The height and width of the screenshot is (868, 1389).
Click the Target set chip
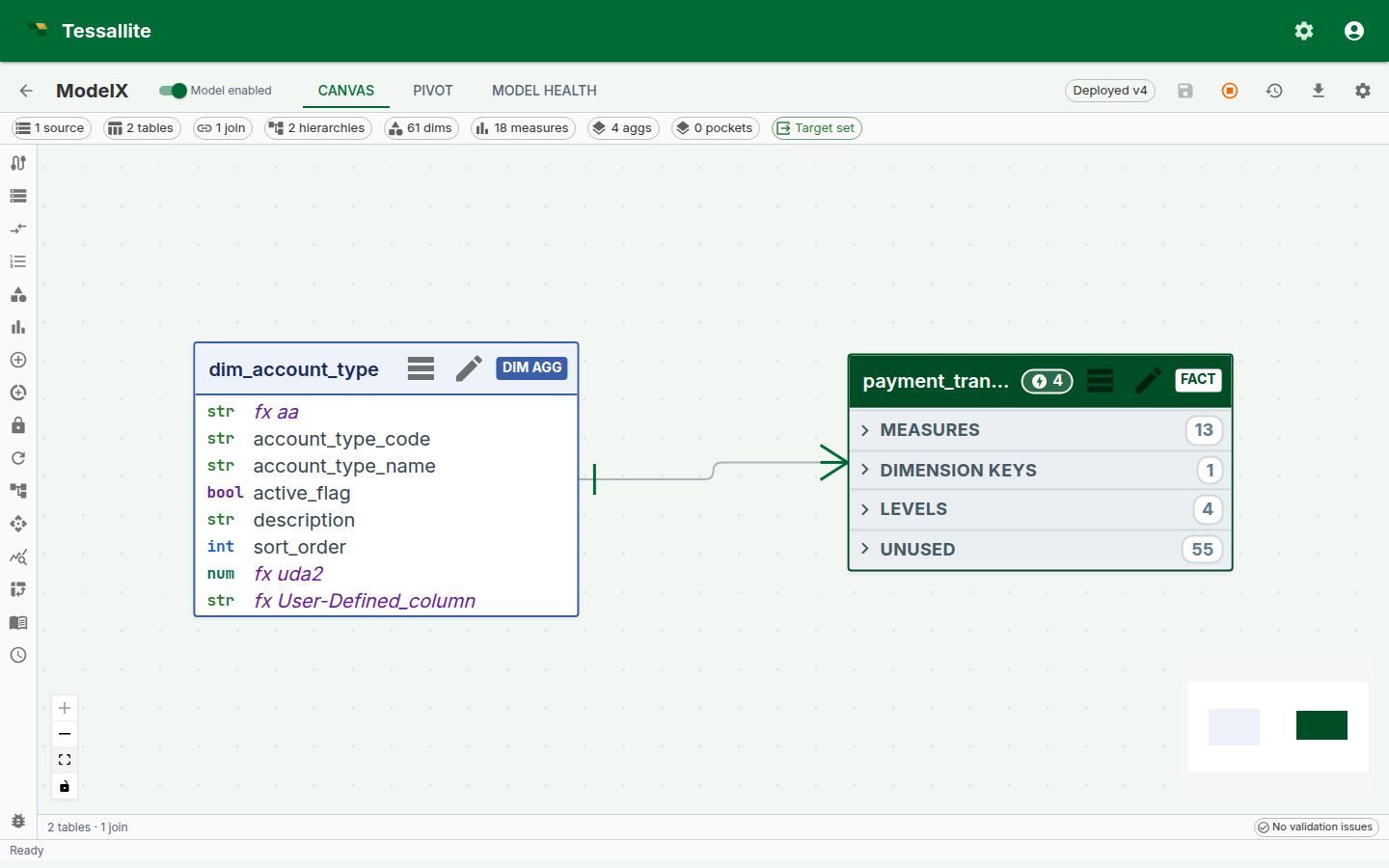(x=817, y=128)
